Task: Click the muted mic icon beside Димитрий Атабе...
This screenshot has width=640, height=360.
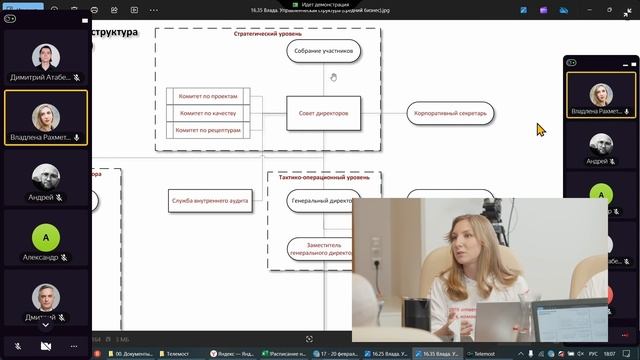Action: pos(77,78)
